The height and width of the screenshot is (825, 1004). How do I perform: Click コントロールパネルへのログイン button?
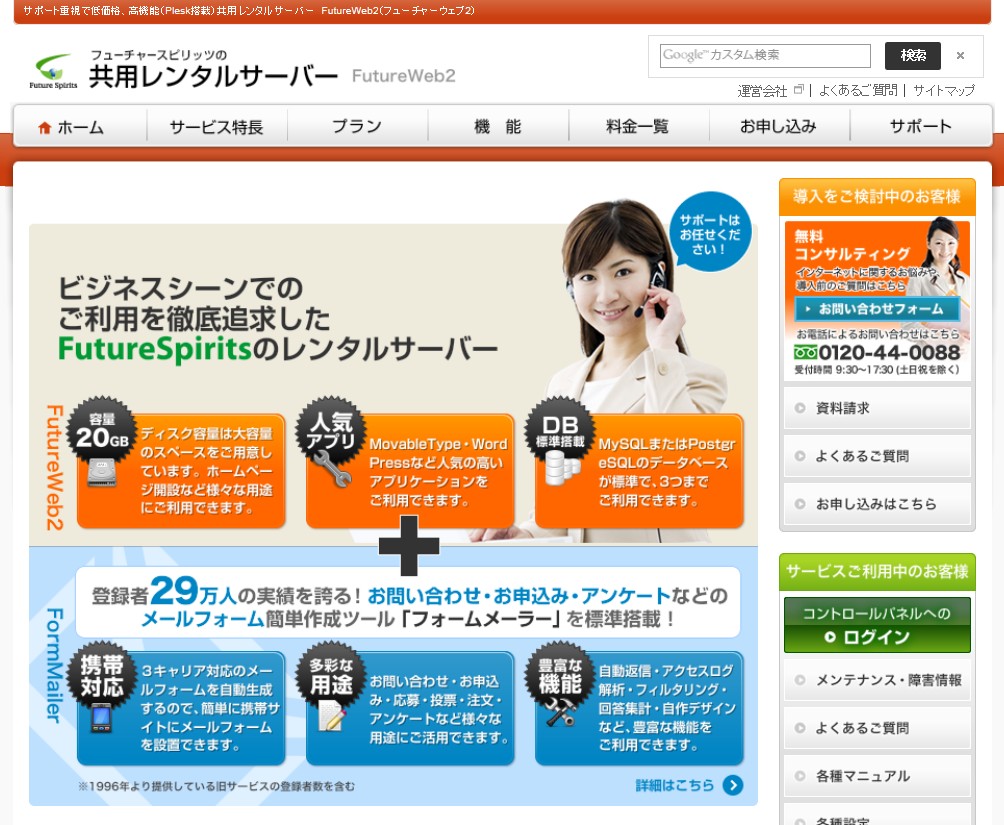(x=877, y=625)
